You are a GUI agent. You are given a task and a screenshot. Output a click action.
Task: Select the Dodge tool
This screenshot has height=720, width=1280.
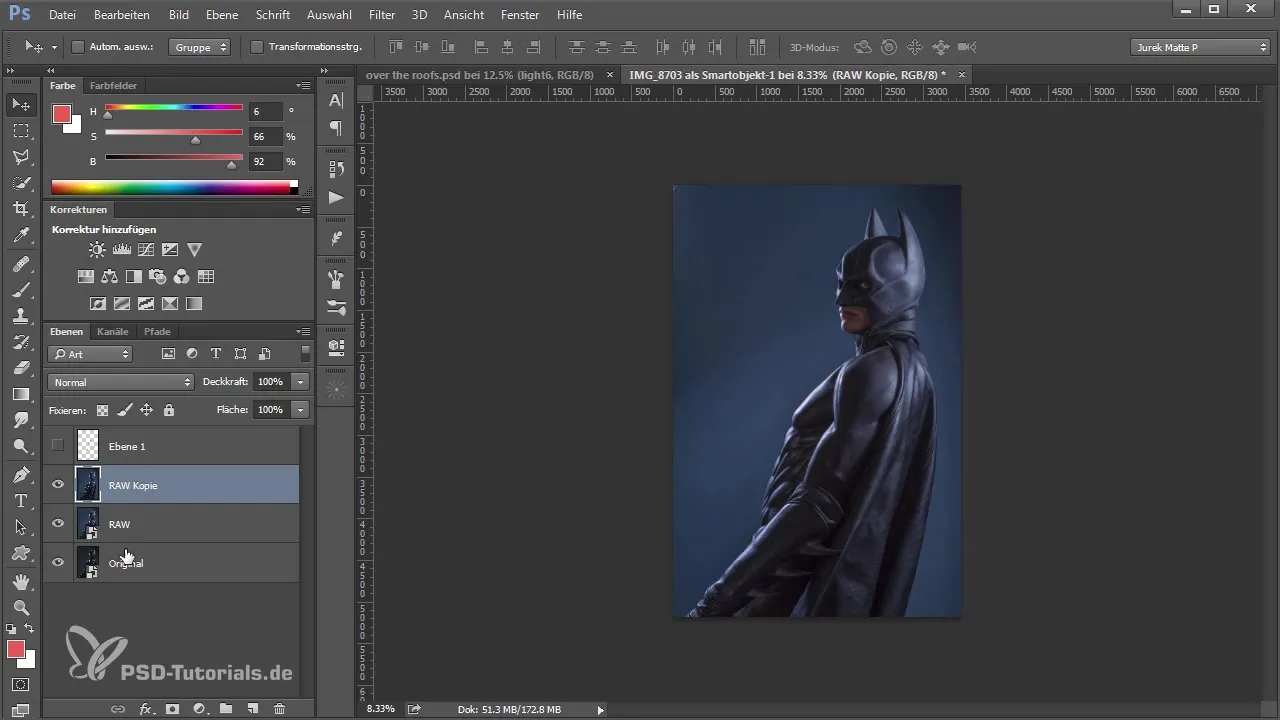pyautogui.click(x=21, y=446)
